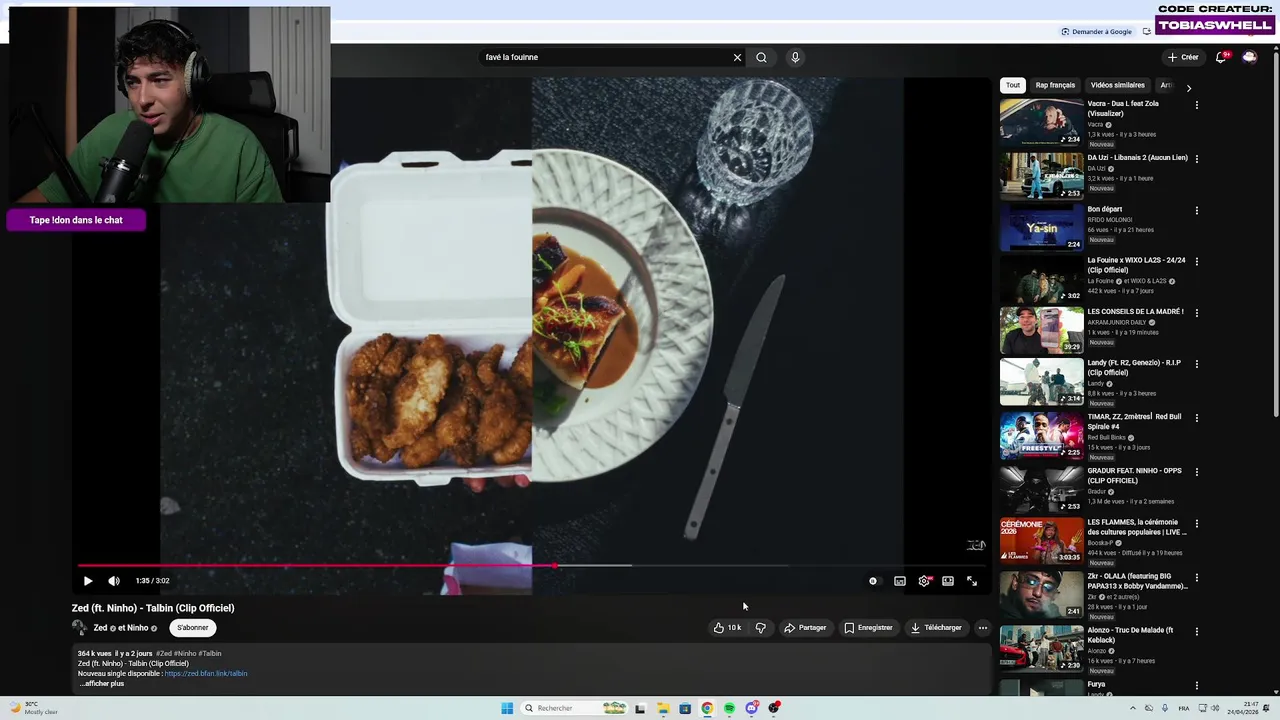Open the Bon départ Ya-sin thumbnail
The width and height of the screenshot is (1280, 720).
pyautogui.click(x=1042, y=227)
